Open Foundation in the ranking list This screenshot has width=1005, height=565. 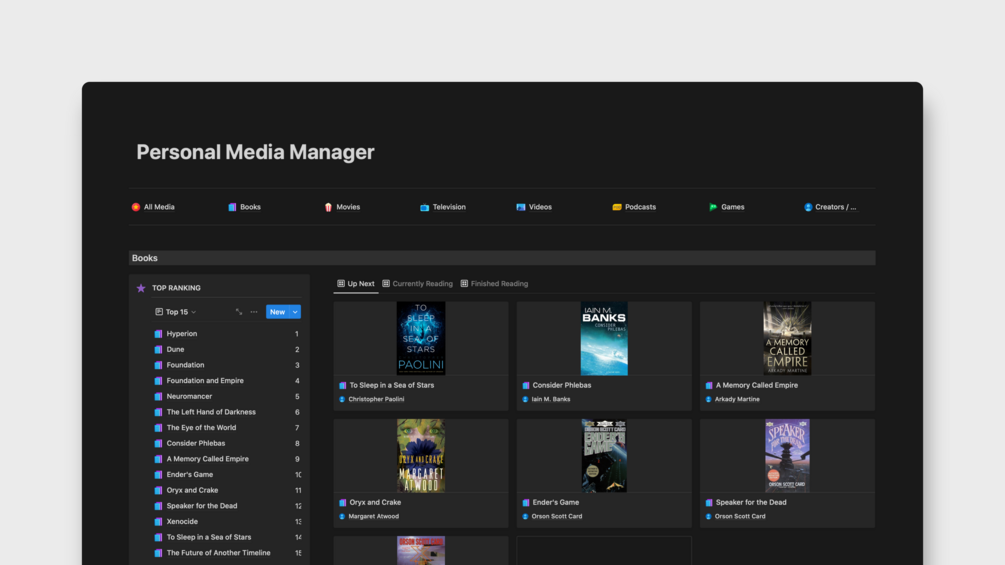[x=227, y=365]
